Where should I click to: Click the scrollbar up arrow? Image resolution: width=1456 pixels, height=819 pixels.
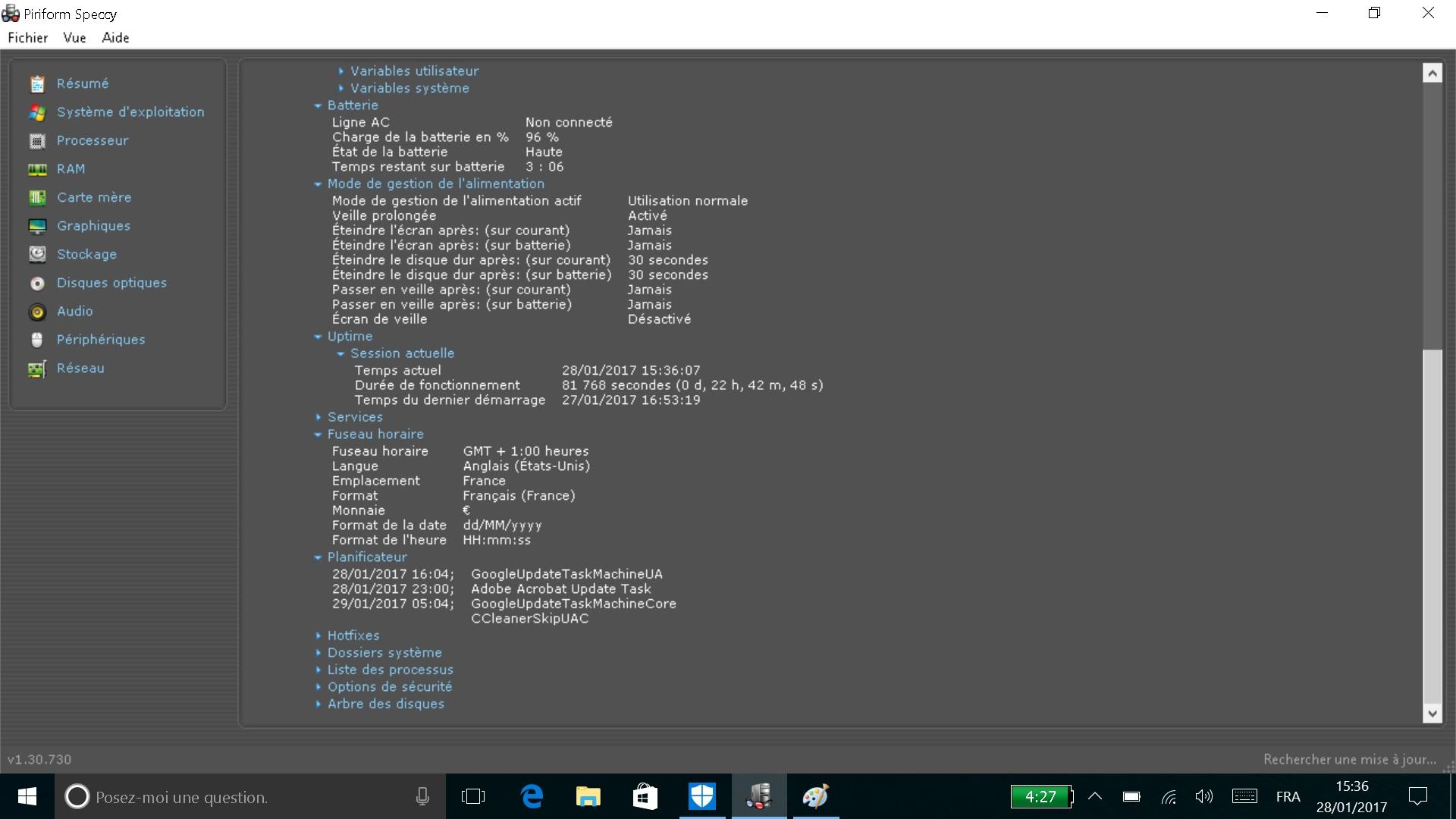pyautogui.click(x=1432, y=74)
